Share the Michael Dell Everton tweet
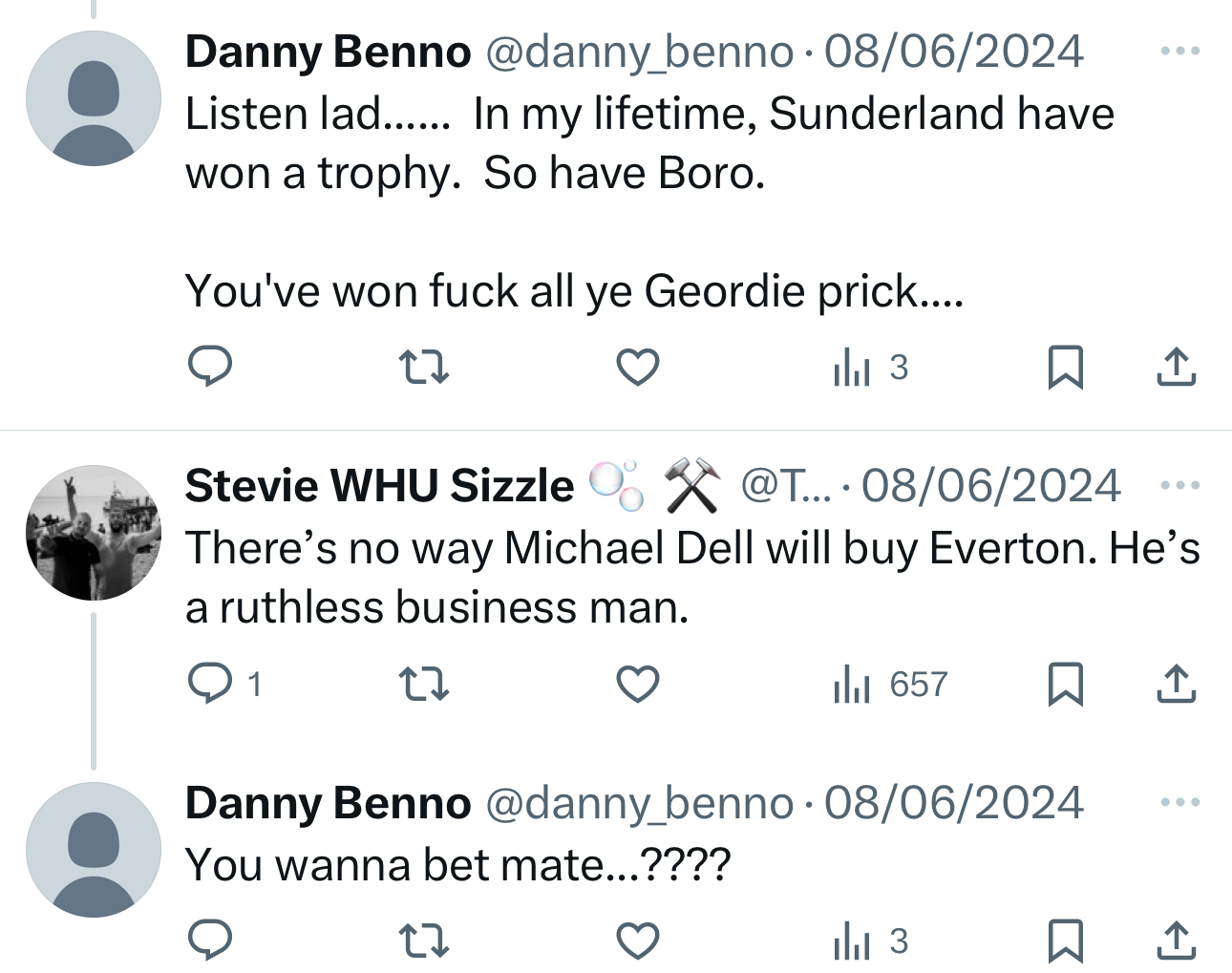Screen dimensions: 1232x973 (x=1177, y=684)
